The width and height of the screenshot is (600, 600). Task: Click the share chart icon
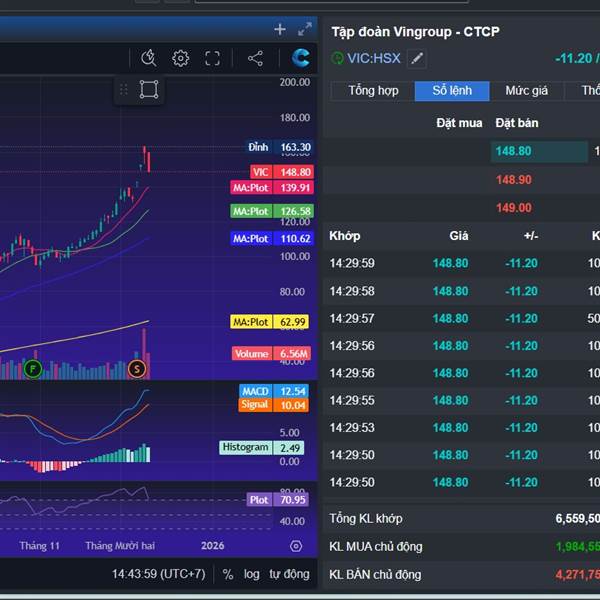point(255,59)
